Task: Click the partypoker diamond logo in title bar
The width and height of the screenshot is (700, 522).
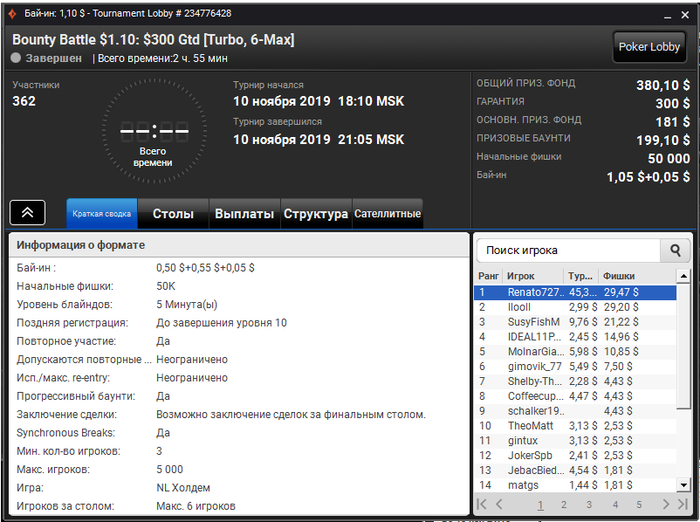Action: click(x=12, y=14)
